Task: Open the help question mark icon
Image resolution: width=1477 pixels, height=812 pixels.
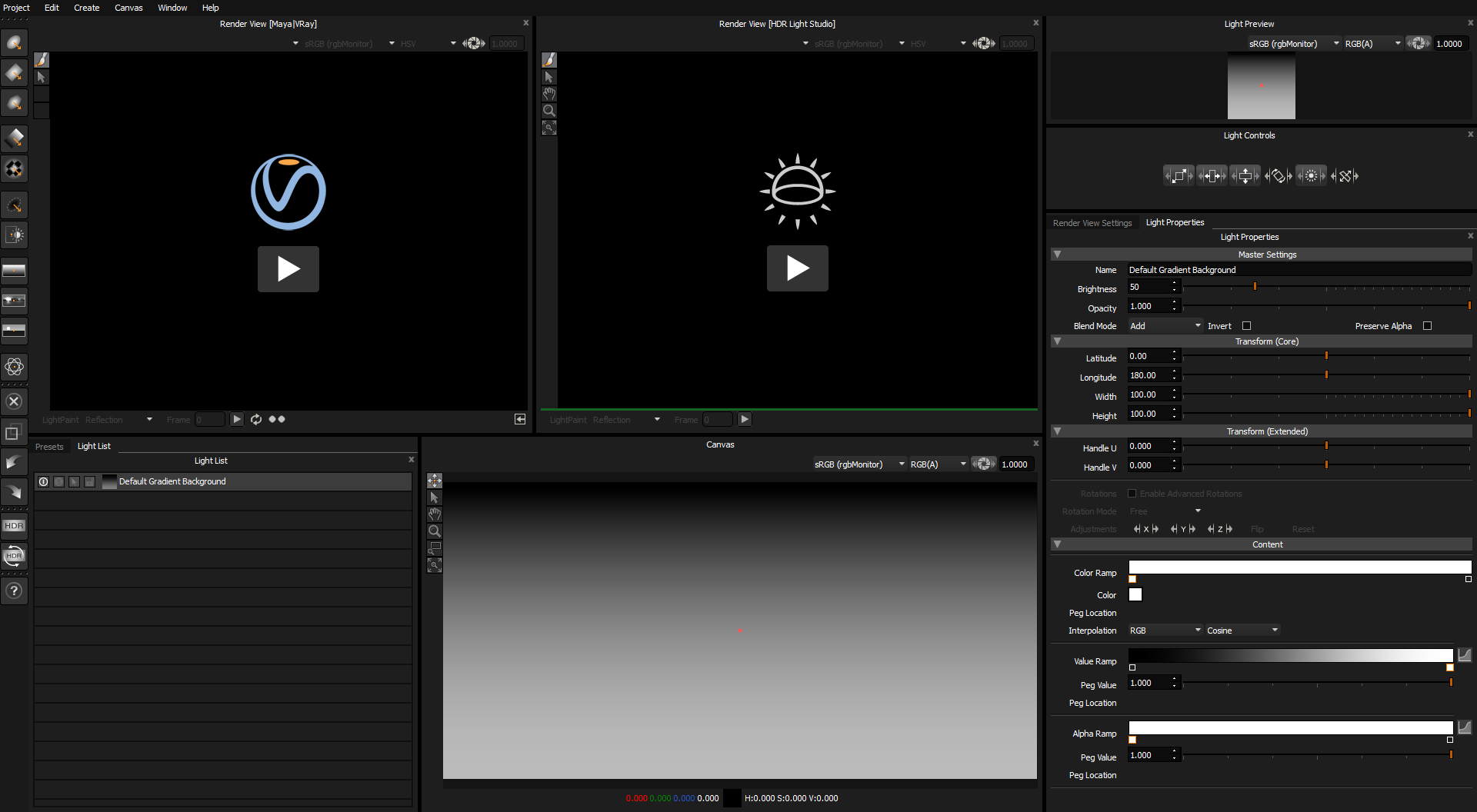Action: click(14, 591)
